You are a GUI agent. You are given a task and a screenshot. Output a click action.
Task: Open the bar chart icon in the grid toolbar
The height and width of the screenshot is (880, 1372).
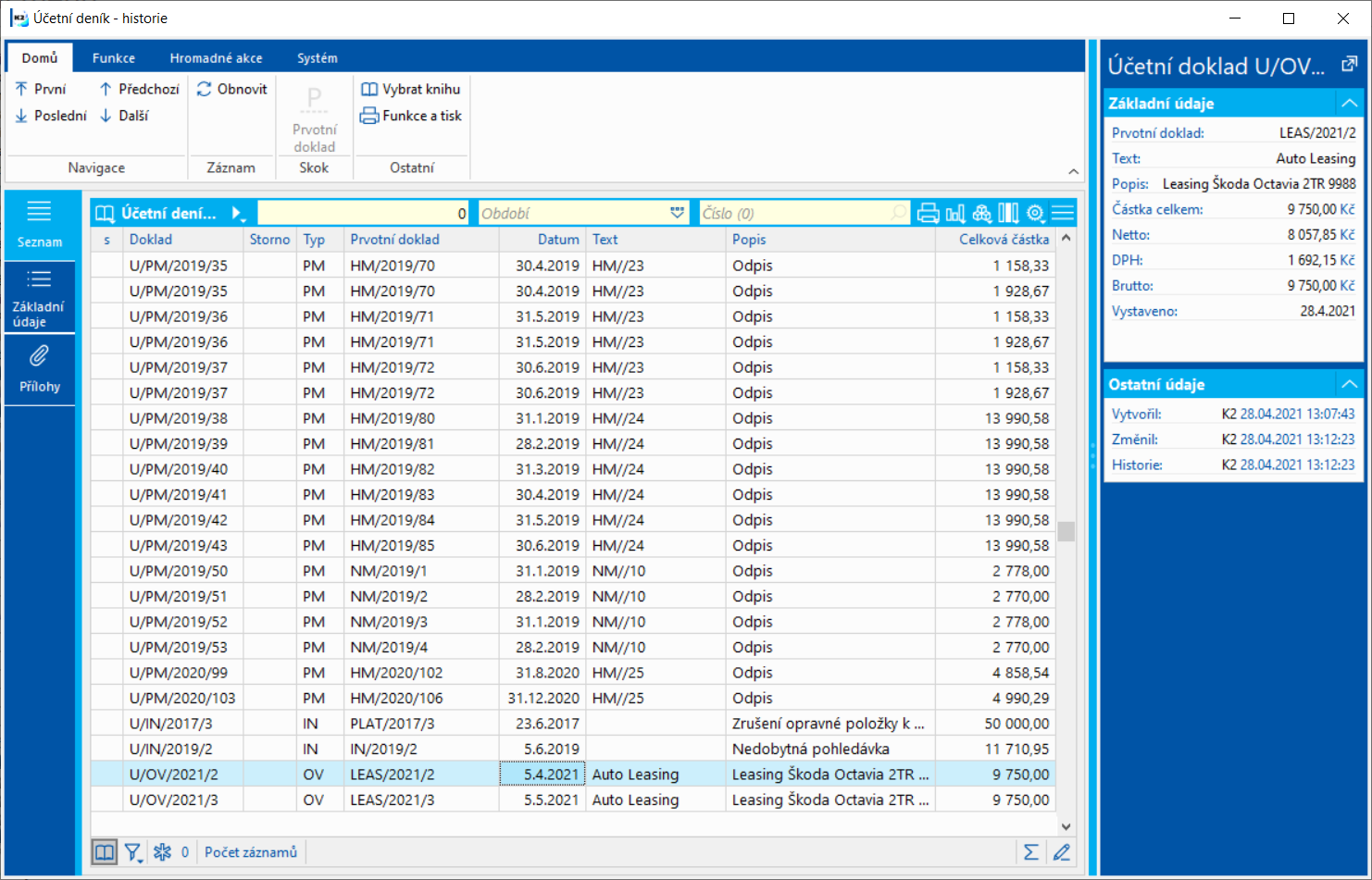(x=955, y=214)
